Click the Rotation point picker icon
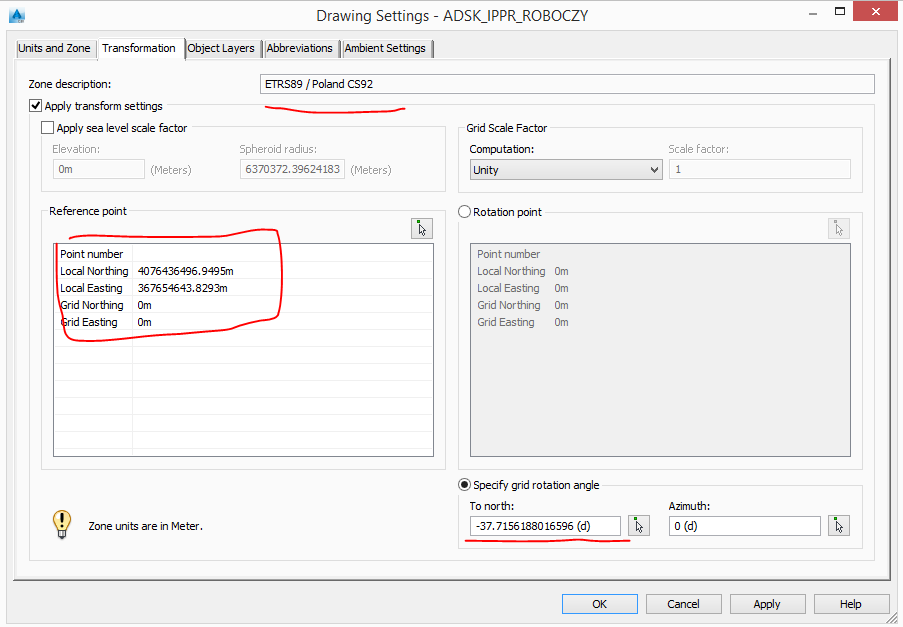This screenshot has height=627, width=903. pos(838,228)
